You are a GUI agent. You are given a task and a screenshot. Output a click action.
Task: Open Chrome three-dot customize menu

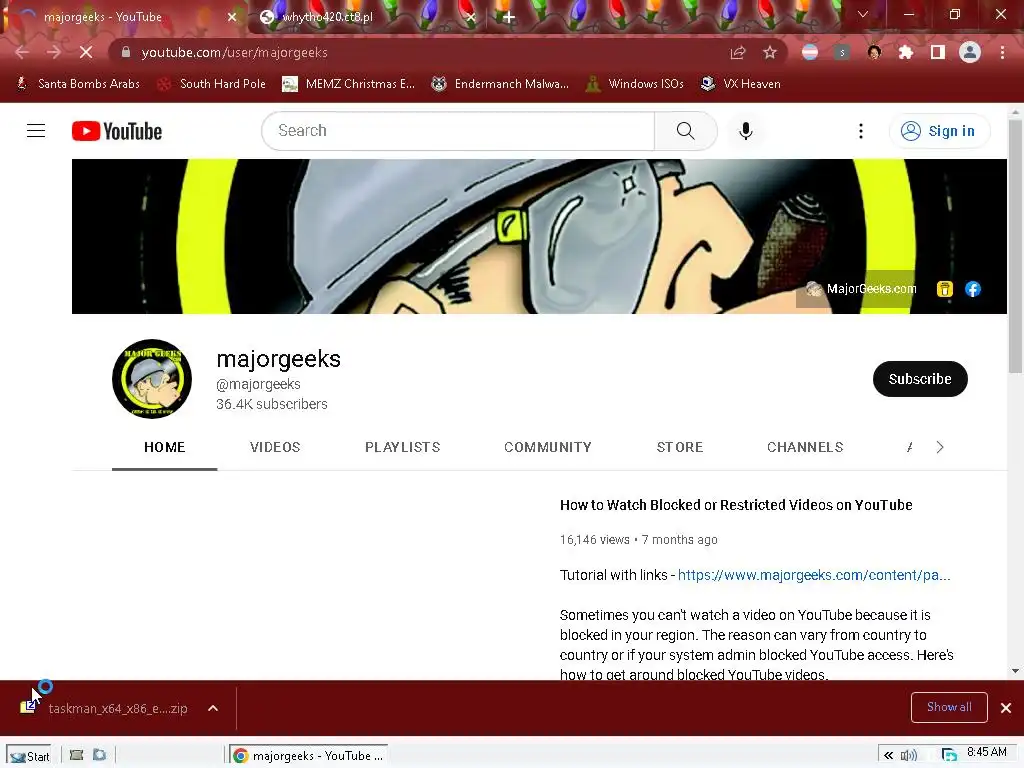click(1002, 52)
